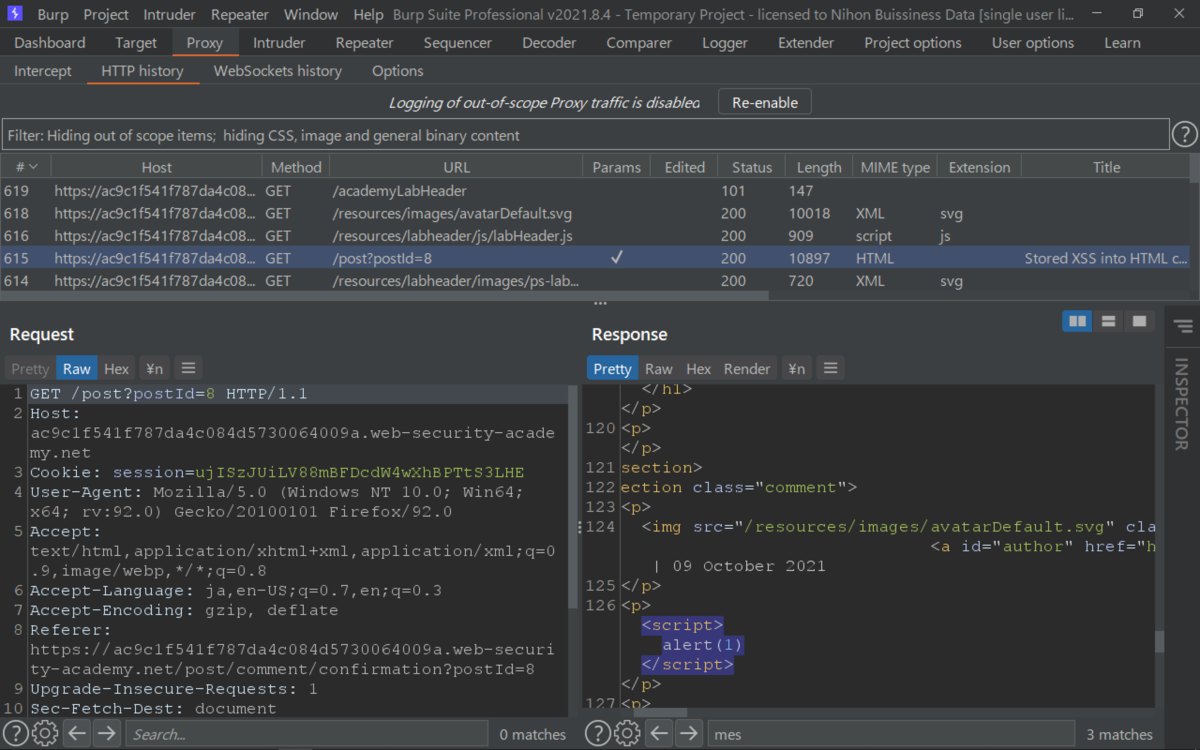Switch to the Sequencer tab

[x=458, y=43]
